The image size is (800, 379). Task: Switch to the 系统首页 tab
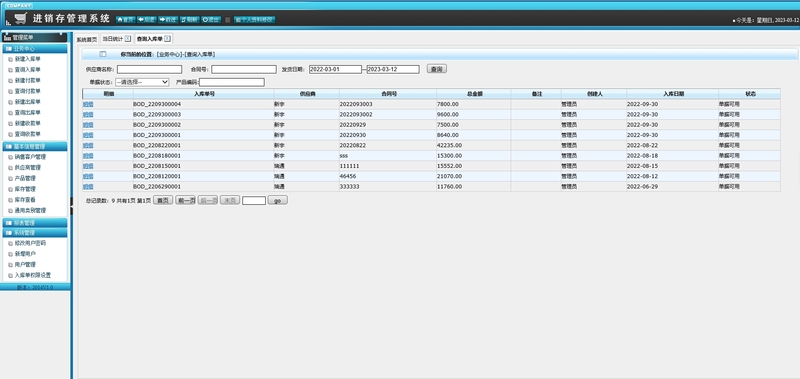[x=87, y=39]
